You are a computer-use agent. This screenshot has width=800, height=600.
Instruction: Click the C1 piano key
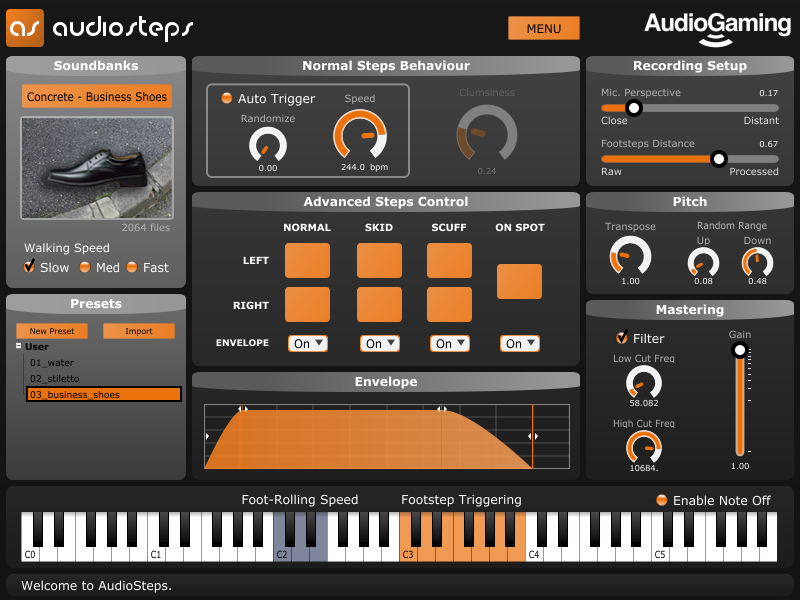pos(156,554)
